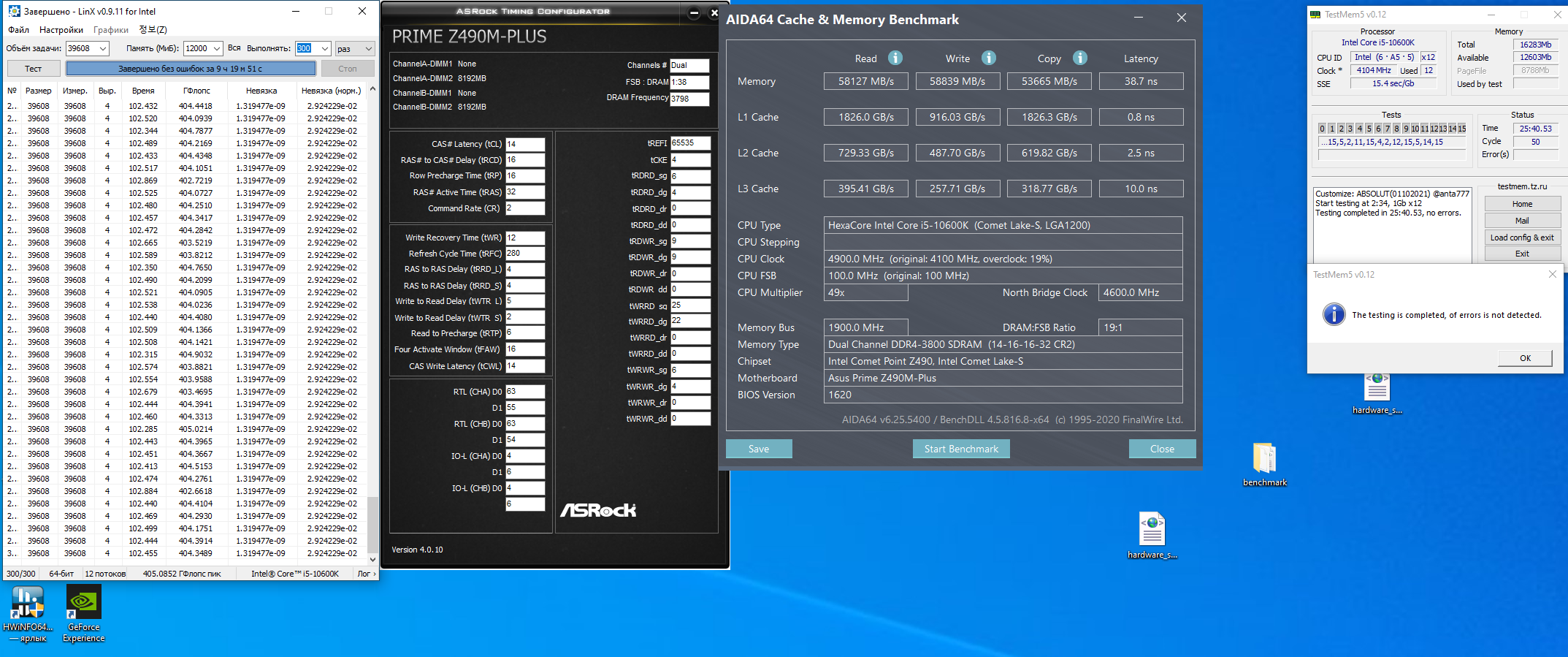Expand the Объём задачи dropdown in LinX
1568x657 pixels.
point(103,49)
